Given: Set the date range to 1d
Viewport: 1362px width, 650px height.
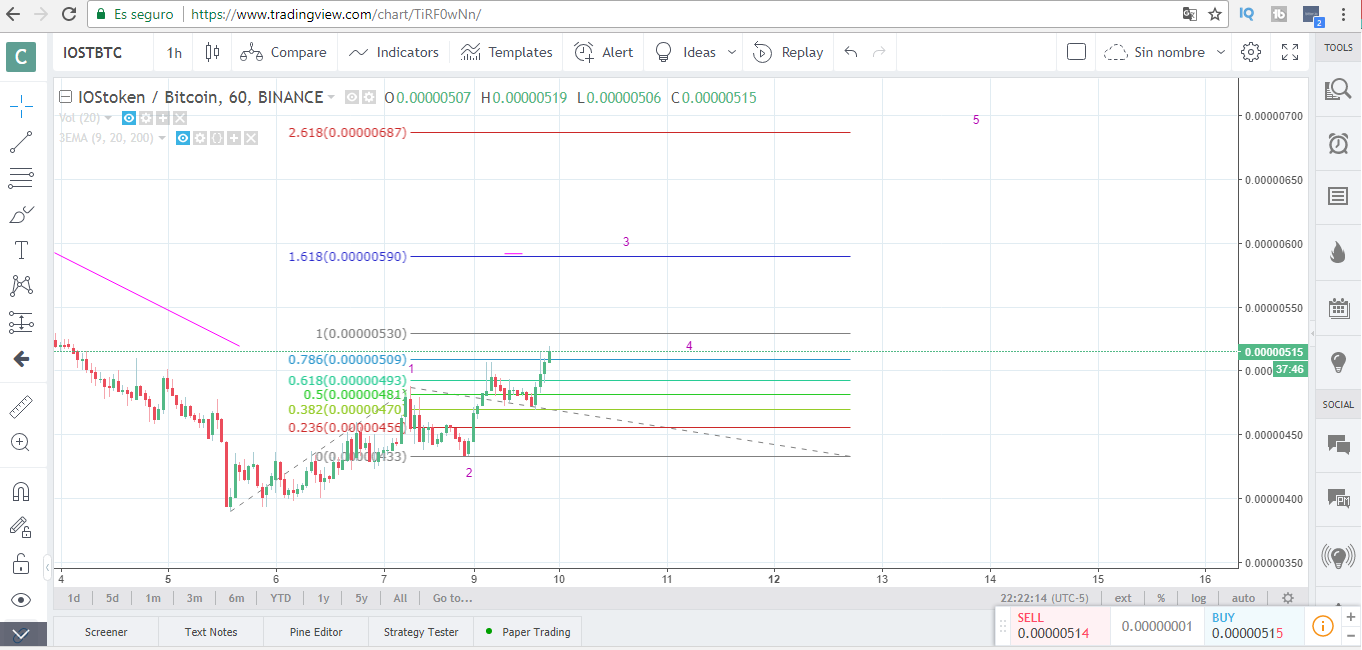Looking at the screenshot, I should [74, 598].
